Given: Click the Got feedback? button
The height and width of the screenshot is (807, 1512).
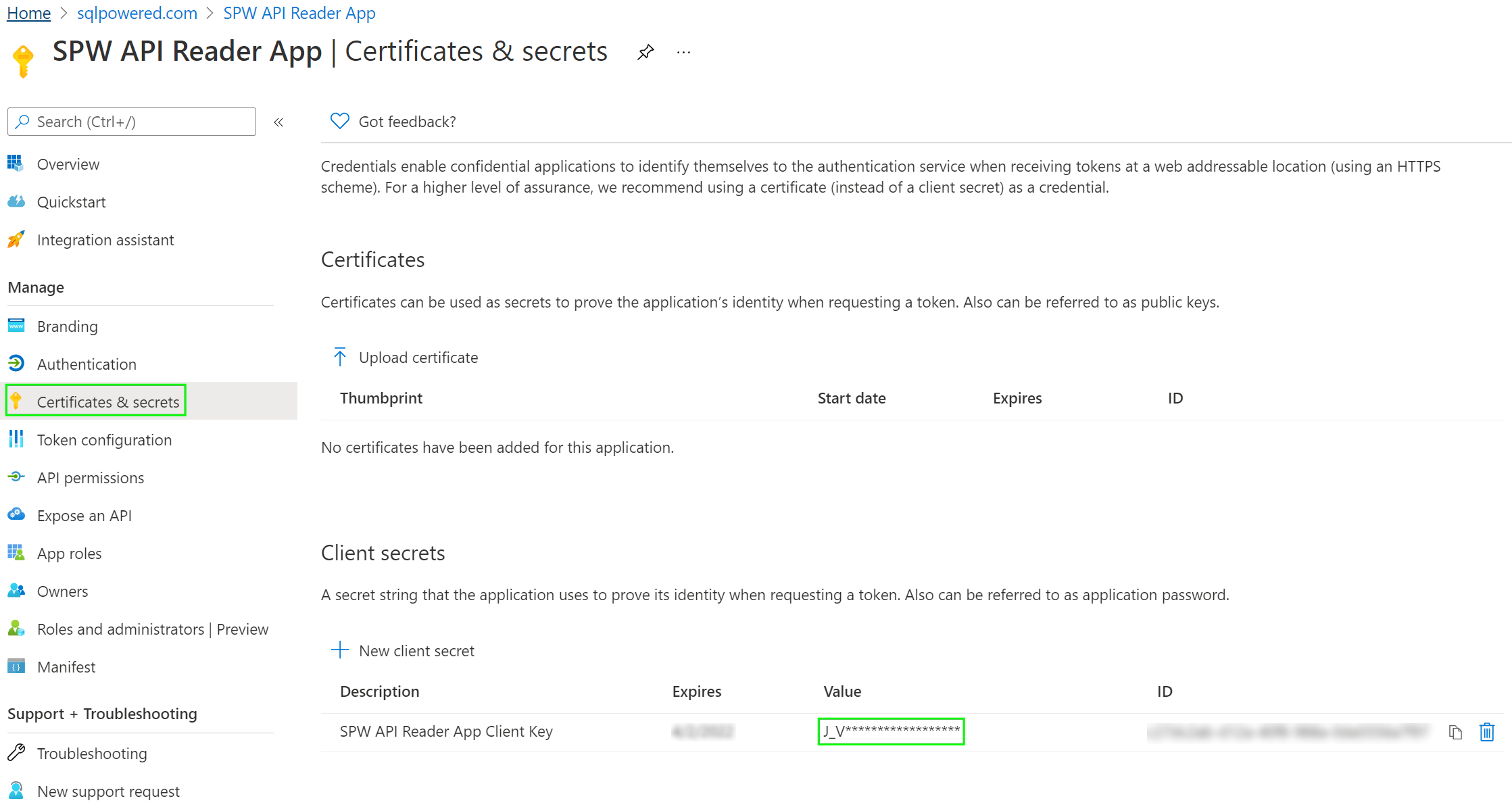Looking at the screenshot, I should pyautogui.click(x=392, y=122).
